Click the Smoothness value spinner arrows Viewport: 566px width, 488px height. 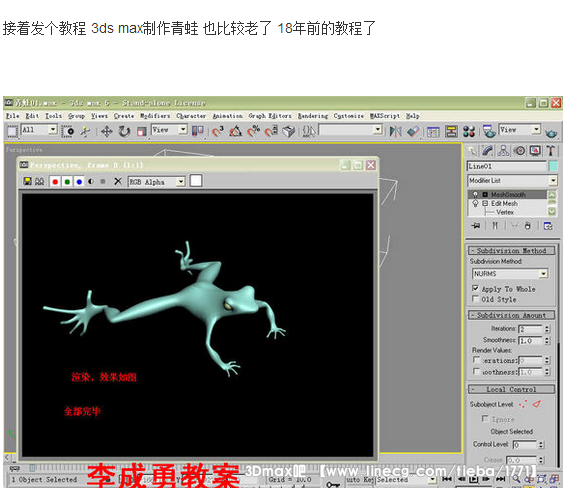tap(547, 340)
